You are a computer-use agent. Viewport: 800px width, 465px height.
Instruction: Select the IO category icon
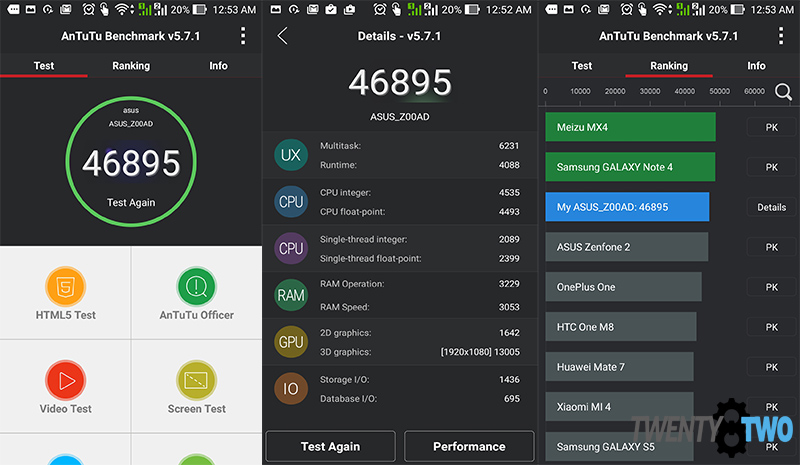pyautogui.click(x=291, y=389)
